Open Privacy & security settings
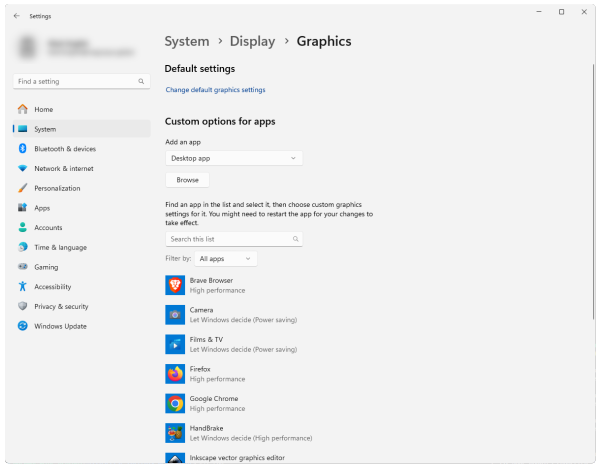This screenshot has height=468, width=600. coord(61,306)
